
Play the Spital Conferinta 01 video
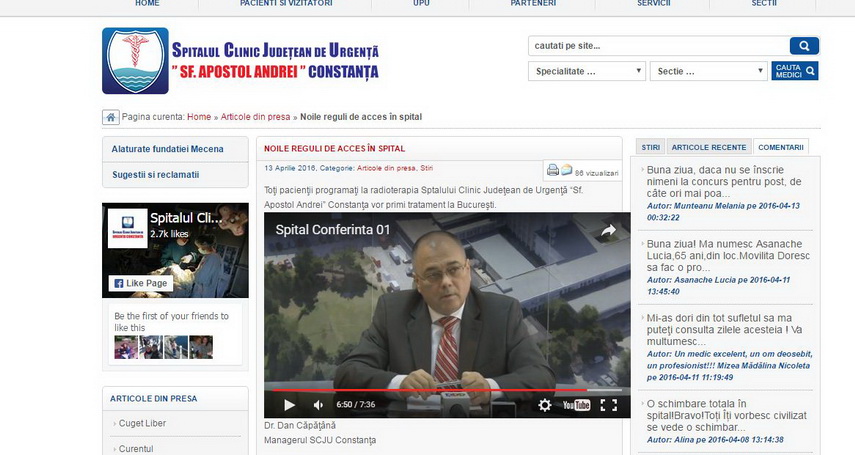(x=289, y=405)
